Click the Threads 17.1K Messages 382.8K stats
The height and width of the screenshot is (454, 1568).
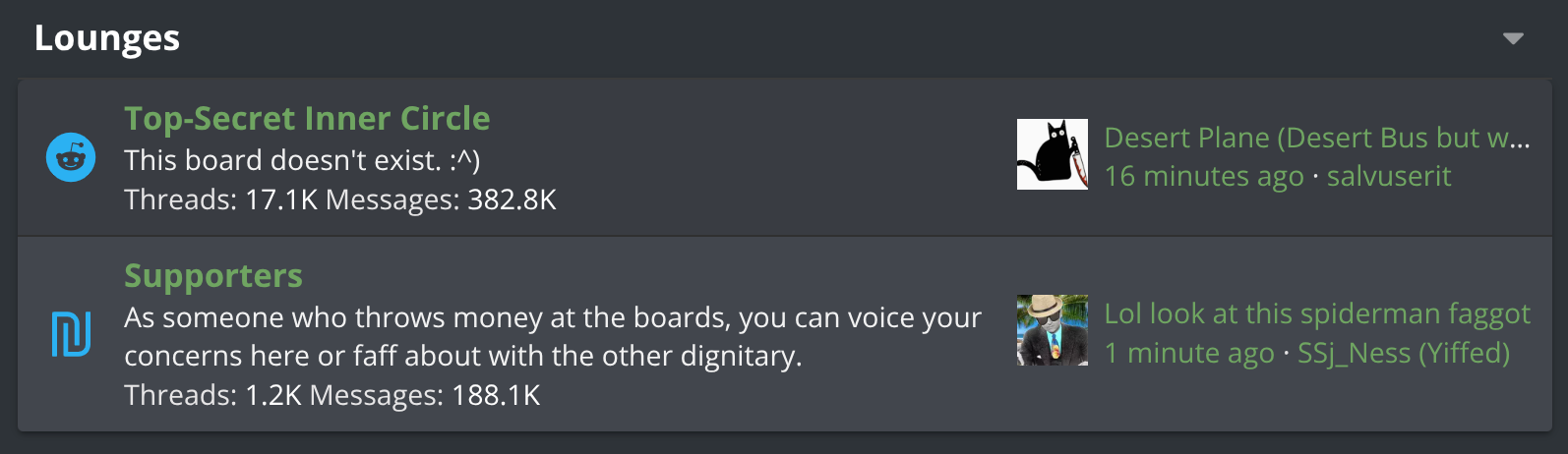(340, 199)
